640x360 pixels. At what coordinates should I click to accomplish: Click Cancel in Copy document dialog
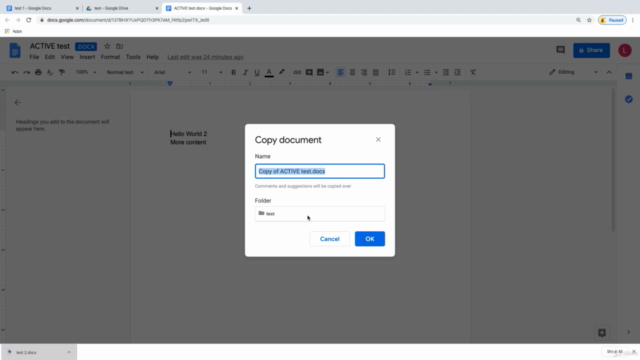329,239
